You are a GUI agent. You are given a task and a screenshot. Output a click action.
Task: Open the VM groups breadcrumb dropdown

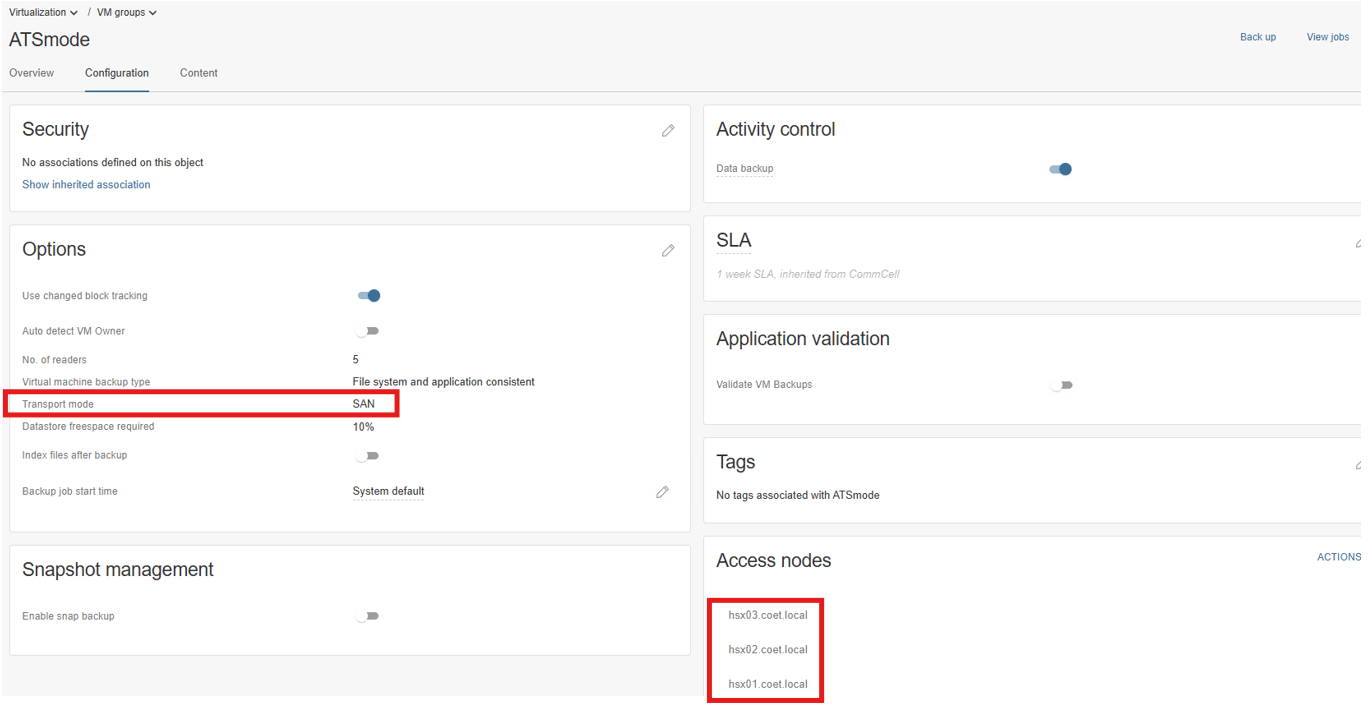(x=126, y=12)
